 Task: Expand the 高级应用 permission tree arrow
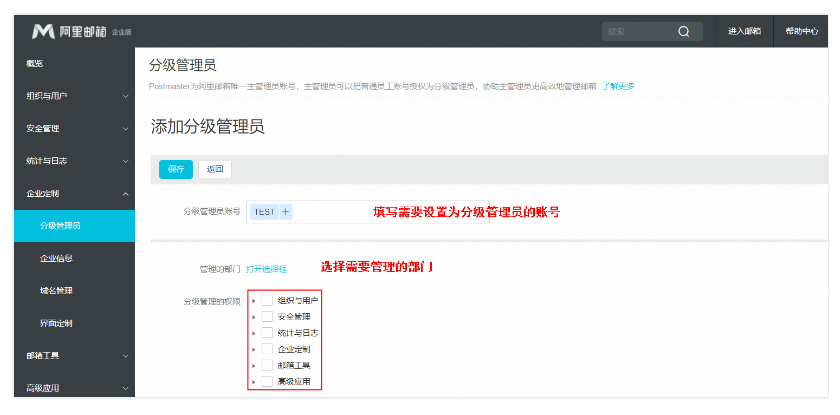tap(253, 382)
